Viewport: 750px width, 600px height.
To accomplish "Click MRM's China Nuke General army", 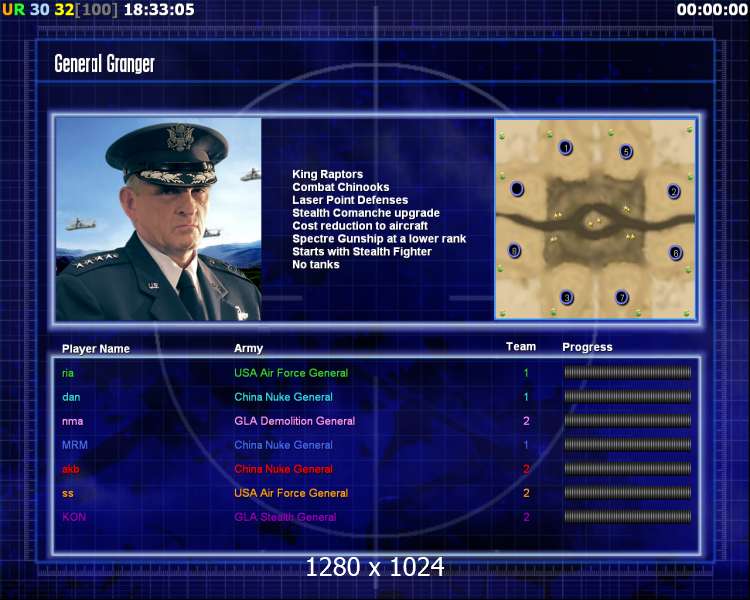I will click(x=283, y=445).
